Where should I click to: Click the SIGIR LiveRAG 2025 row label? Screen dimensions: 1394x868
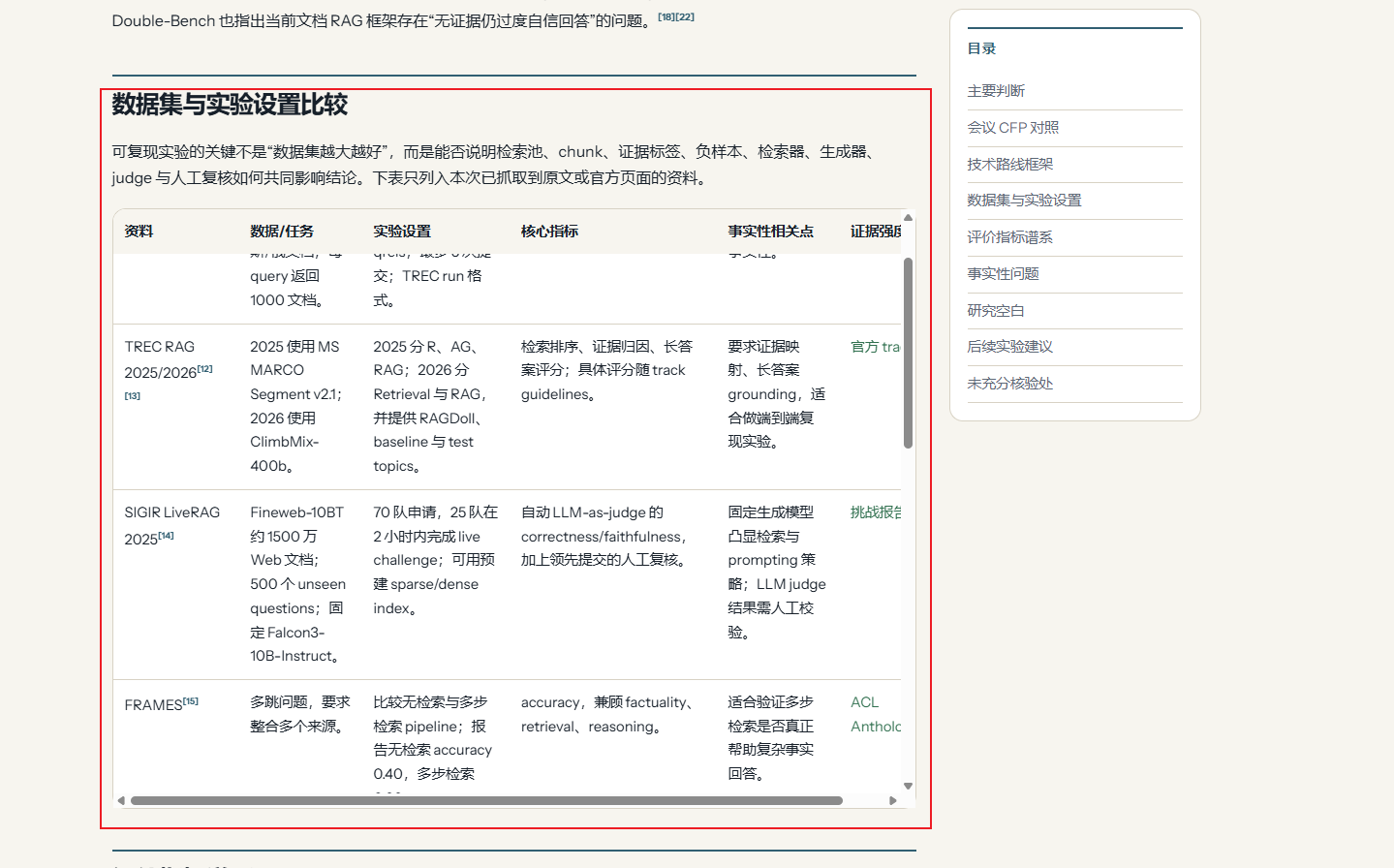tap(172, 525)
